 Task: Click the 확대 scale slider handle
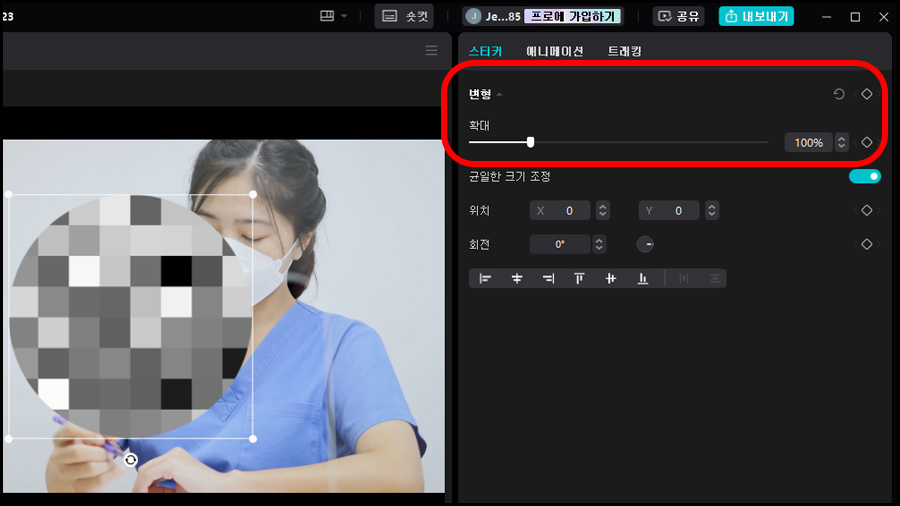[530, 142]
